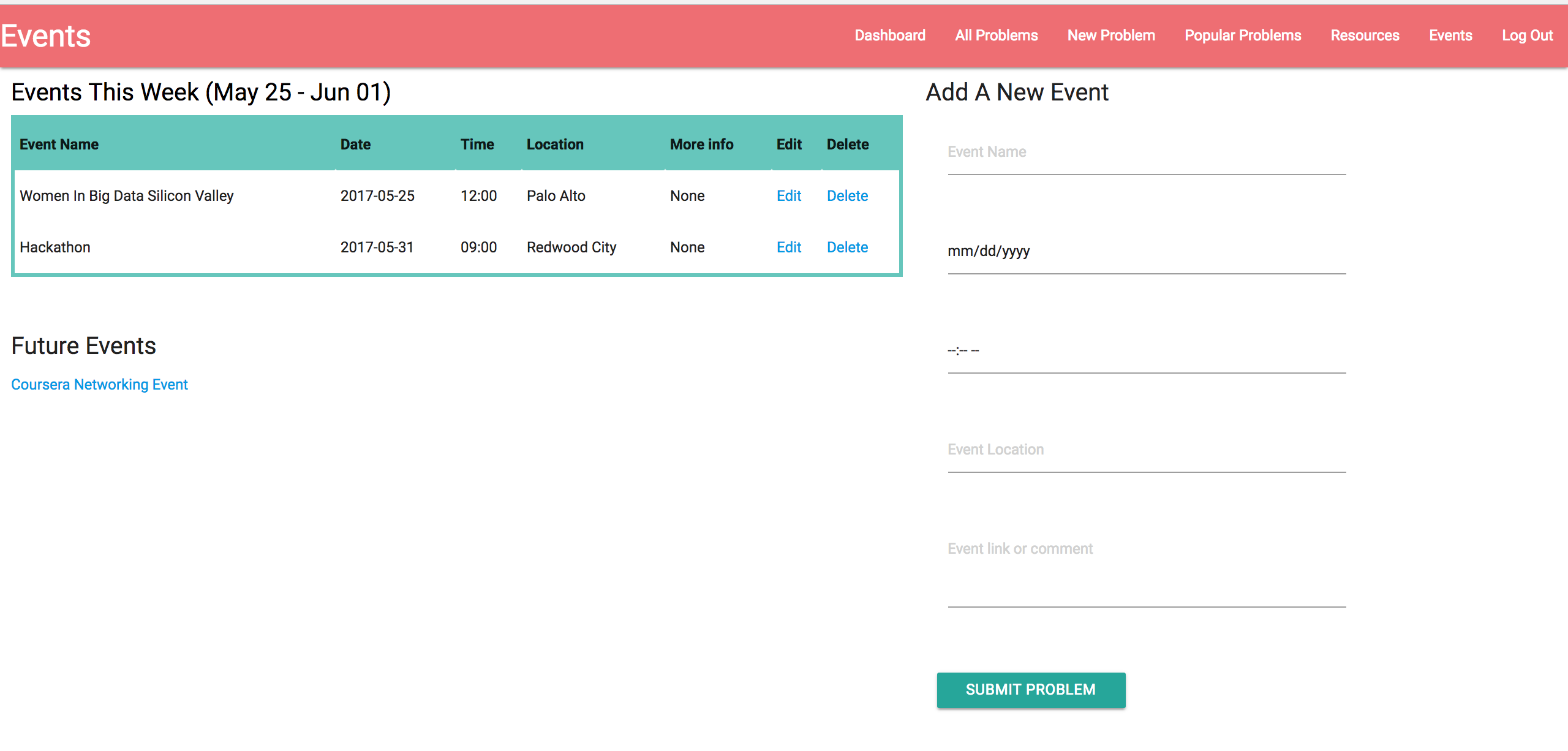Edit the Women In Big Data event
Screen dimensions: 1568x751
point(788,196)
